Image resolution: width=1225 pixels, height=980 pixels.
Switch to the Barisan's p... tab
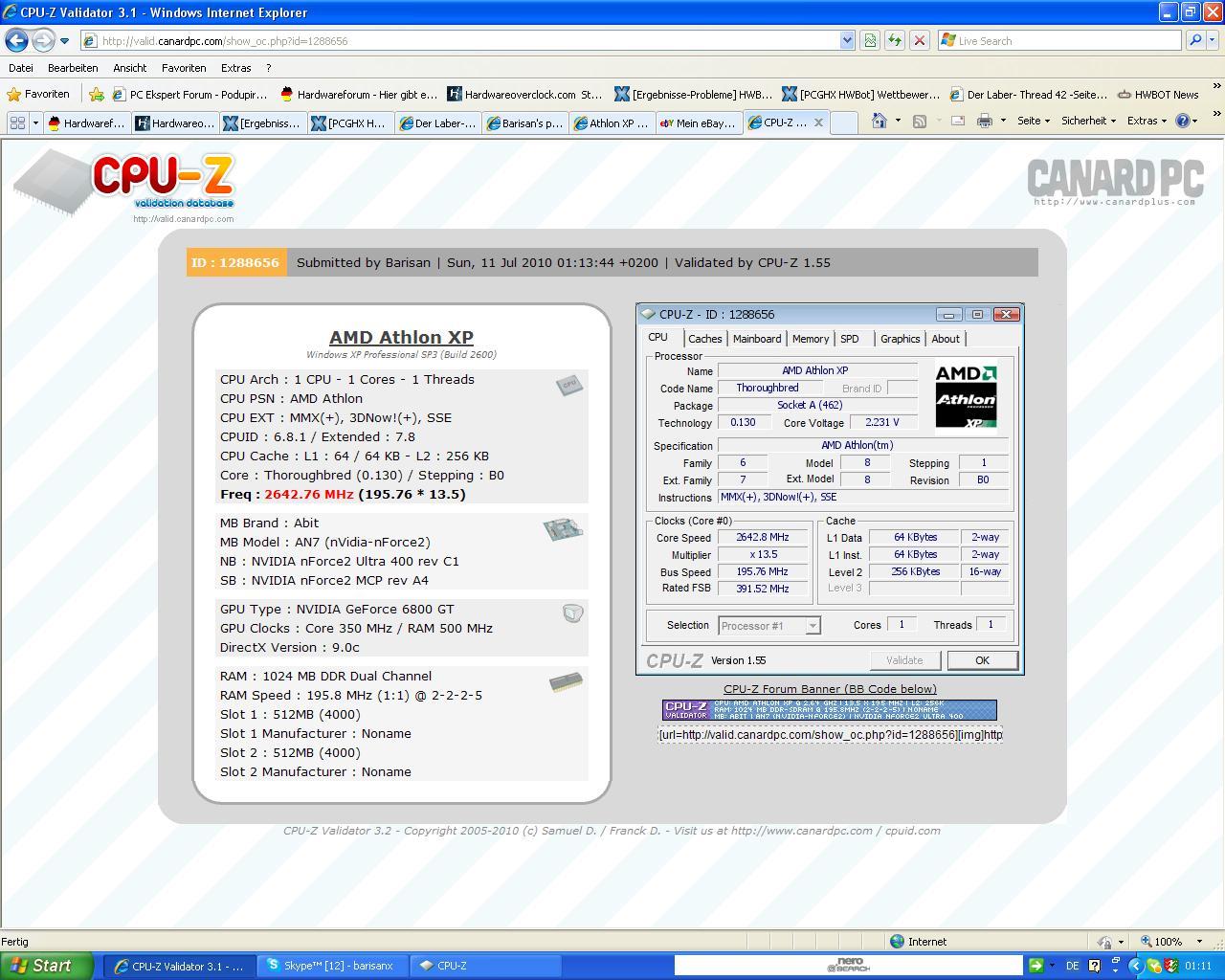[x=524, y=122]
